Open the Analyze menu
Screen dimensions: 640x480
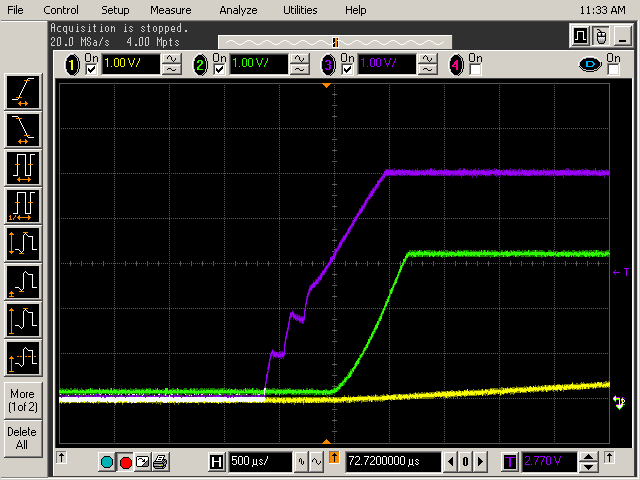coord(238,10)
